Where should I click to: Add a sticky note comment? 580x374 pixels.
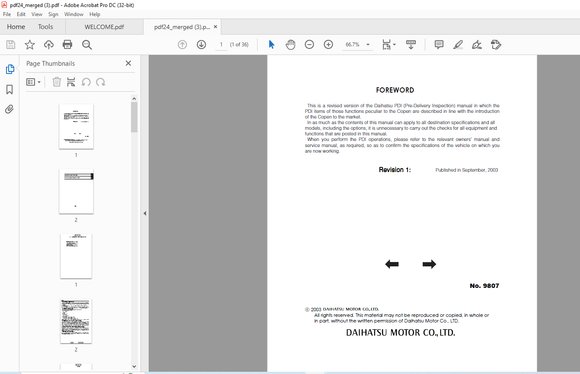click(x=439, y=45)
